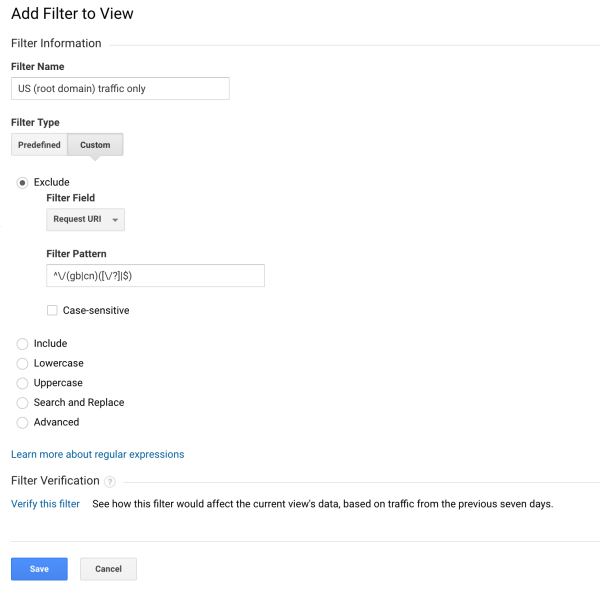The width and height of the screenshot is (600, 597).
Task: Open Learn more about regular expressions link
Action: click(98, 454)
